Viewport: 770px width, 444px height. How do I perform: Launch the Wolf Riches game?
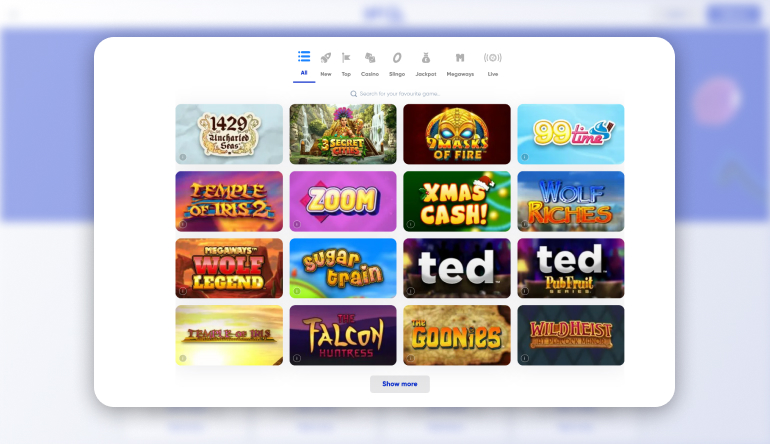point(571,201)
